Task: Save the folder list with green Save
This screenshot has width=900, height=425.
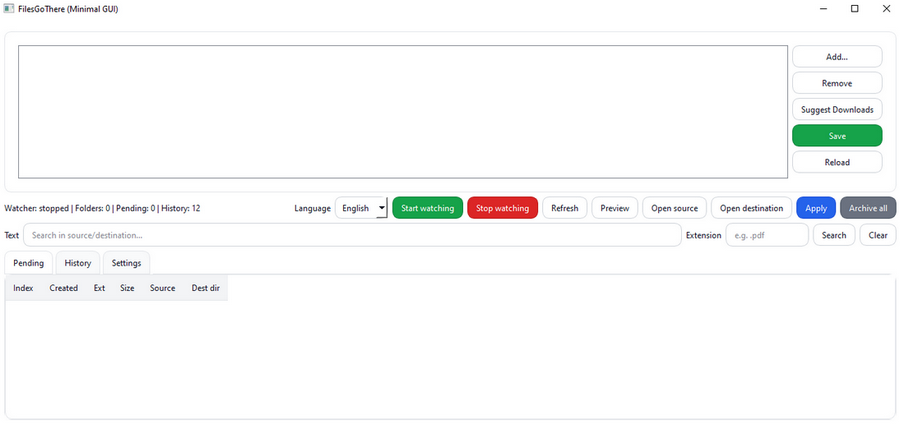Action: tap(837, 136)
